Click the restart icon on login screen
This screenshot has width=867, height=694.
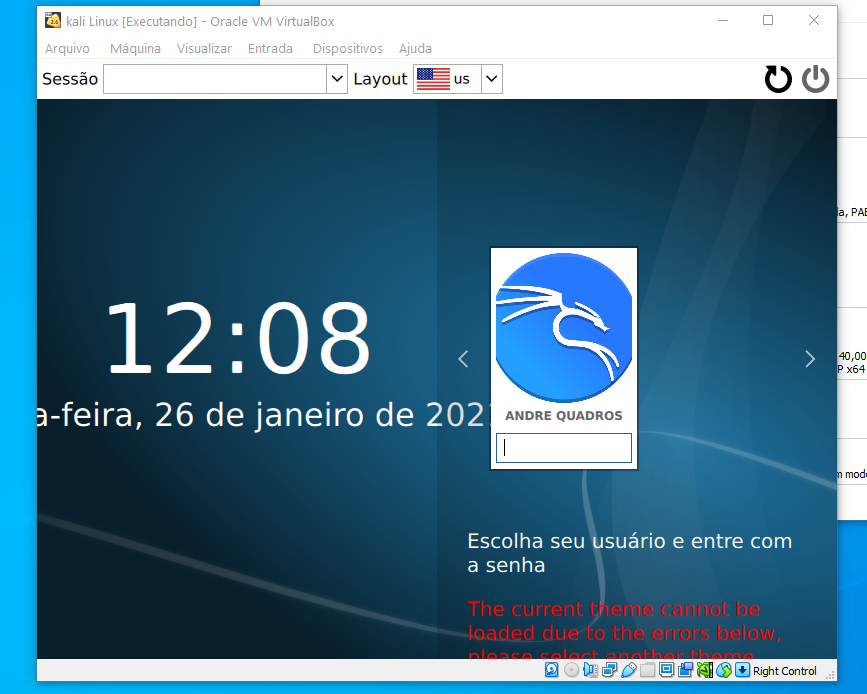[x=778, y=79]
